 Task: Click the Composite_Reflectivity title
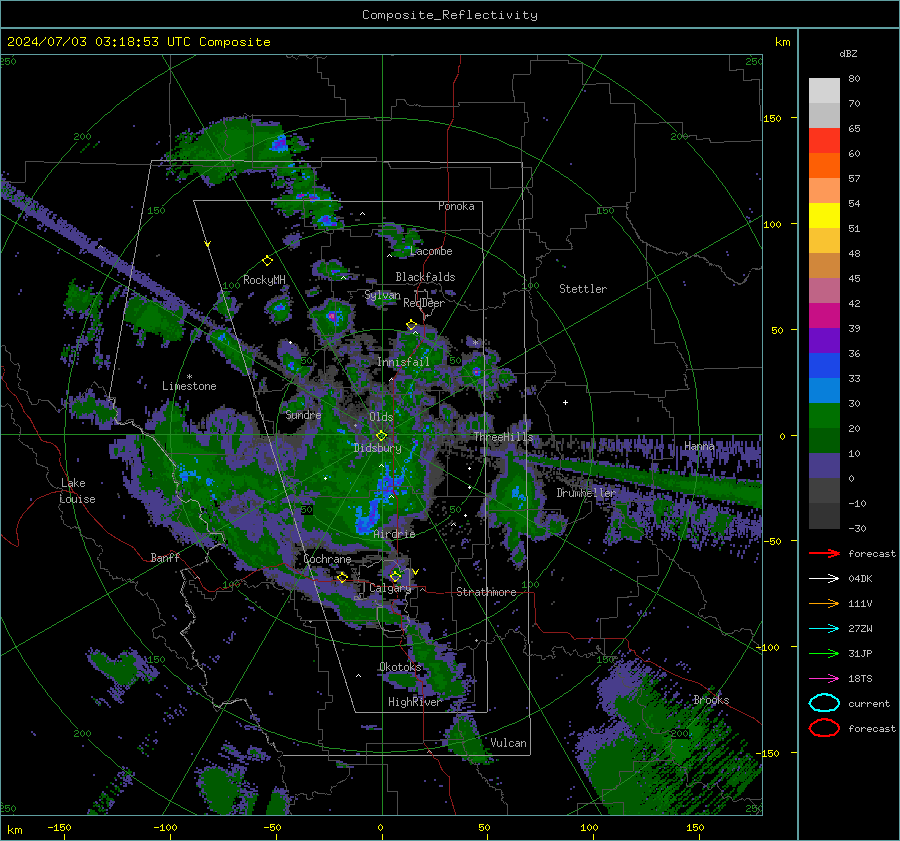(x=449, y=15)
